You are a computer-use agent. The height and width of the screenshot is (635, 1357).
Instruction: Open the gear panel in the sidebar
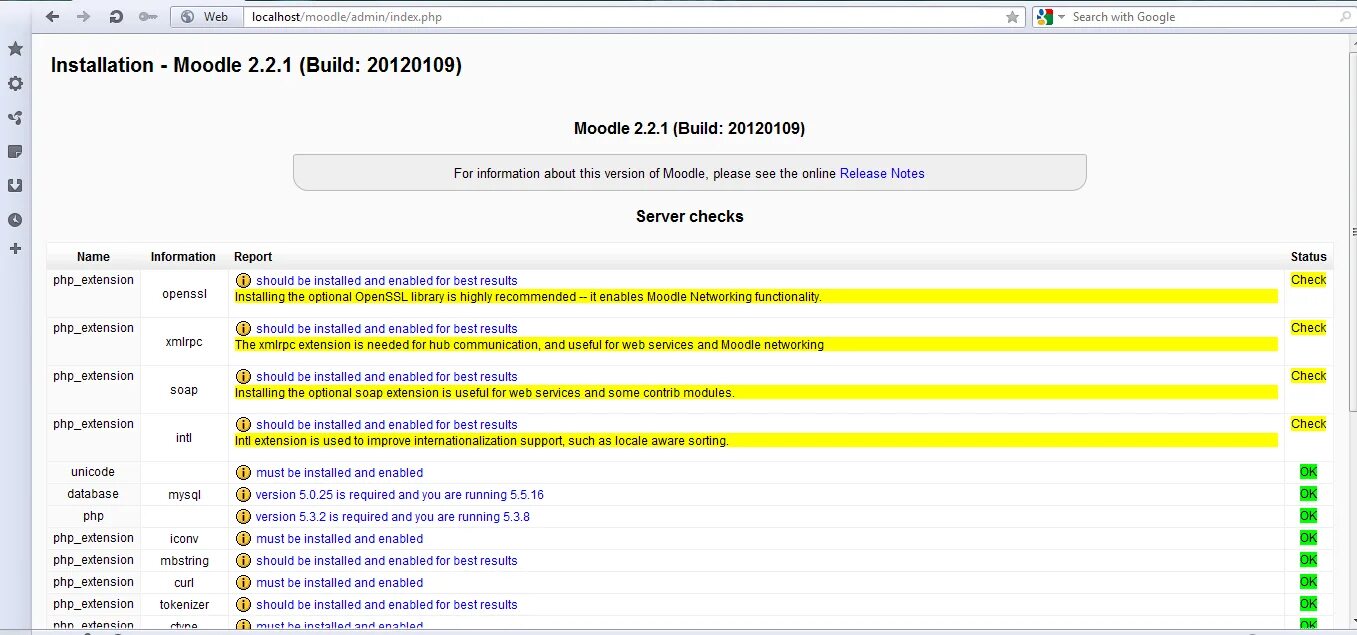(x=15, y=83)
